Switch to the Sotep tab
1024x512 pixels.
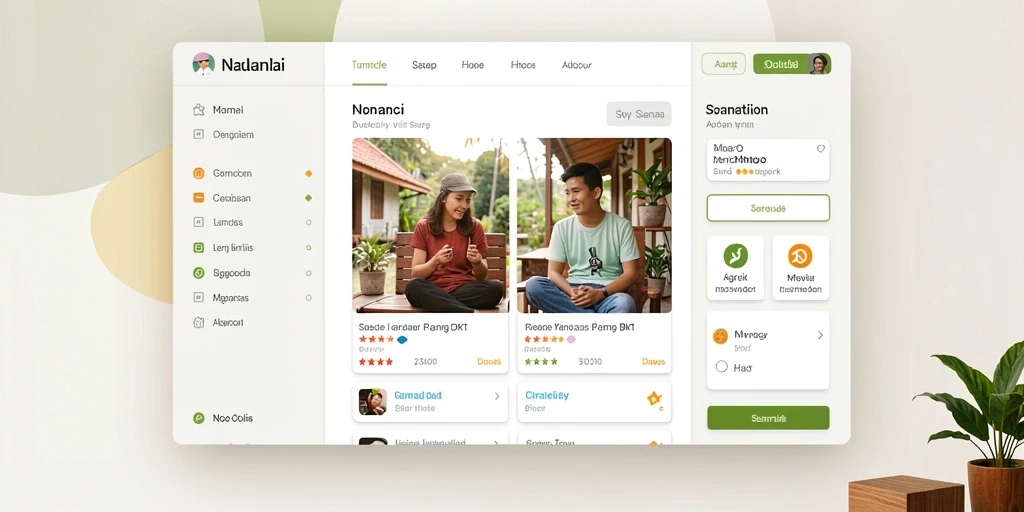424,65
